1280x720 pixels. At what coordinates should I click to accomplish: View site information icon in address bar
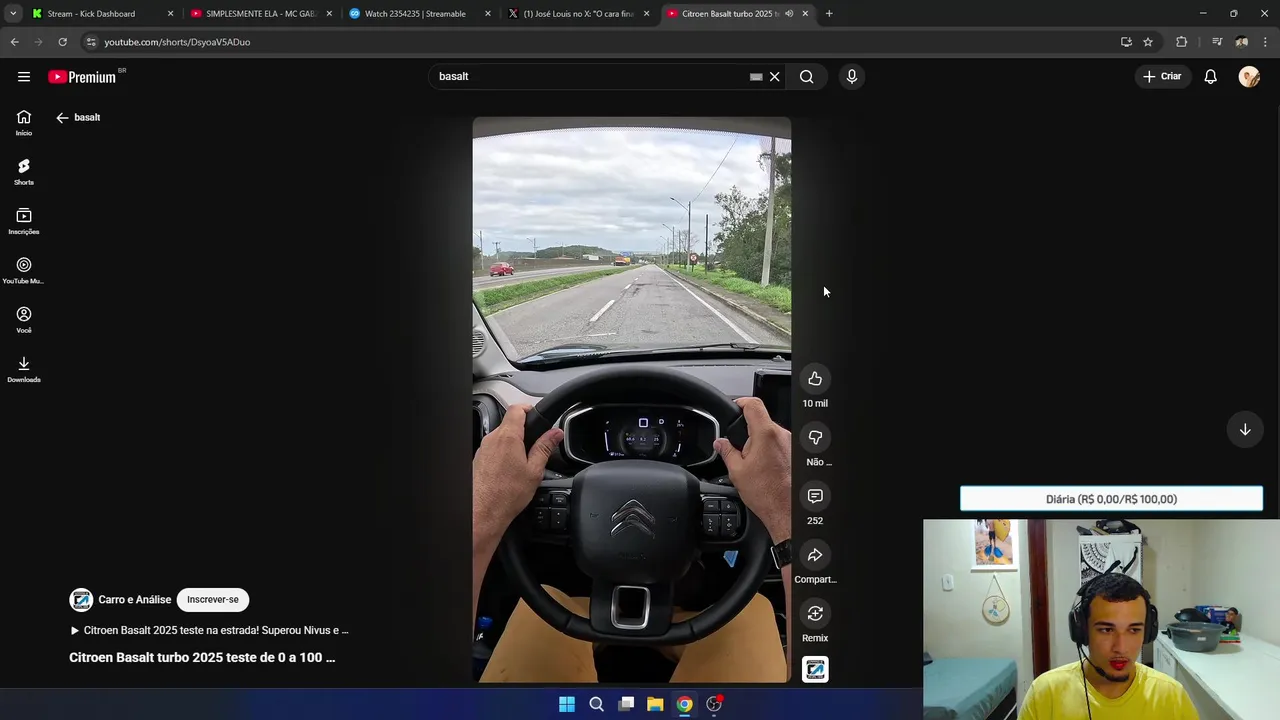point(91,42)
